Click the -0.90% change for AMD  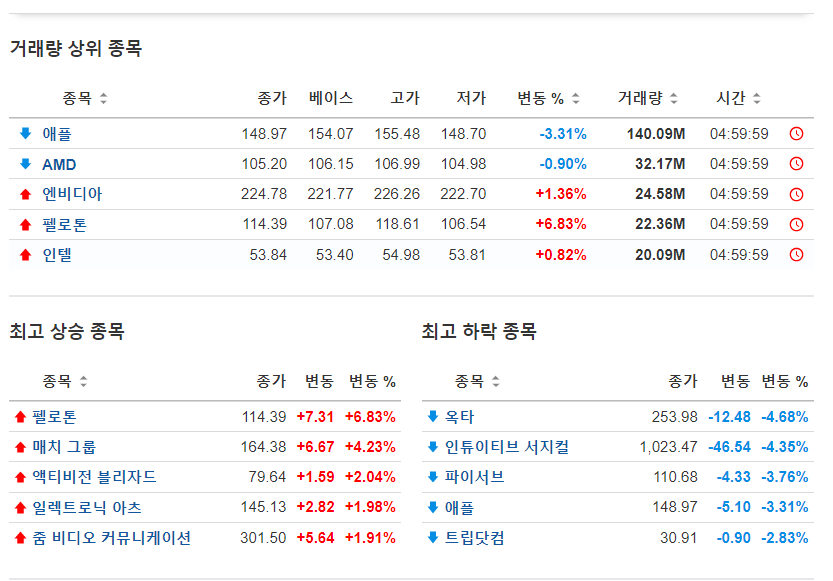(563, 164)
